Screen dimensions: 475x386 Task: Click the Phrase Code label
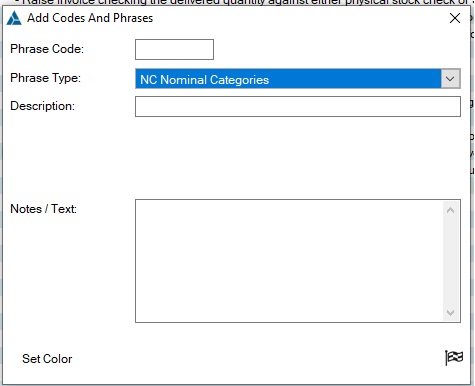47,49
